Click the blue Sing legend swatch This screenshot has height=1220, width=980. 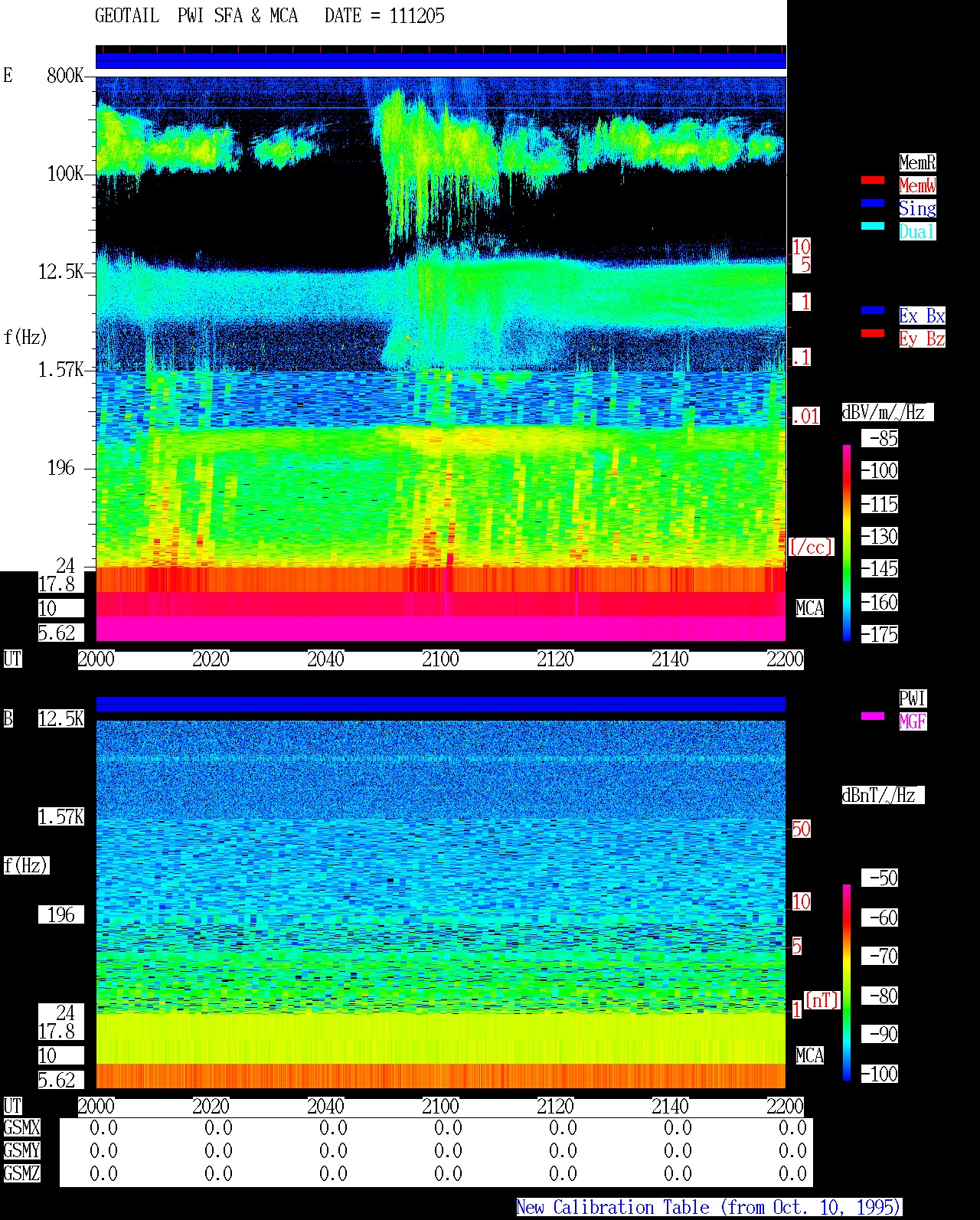point(873,204)
